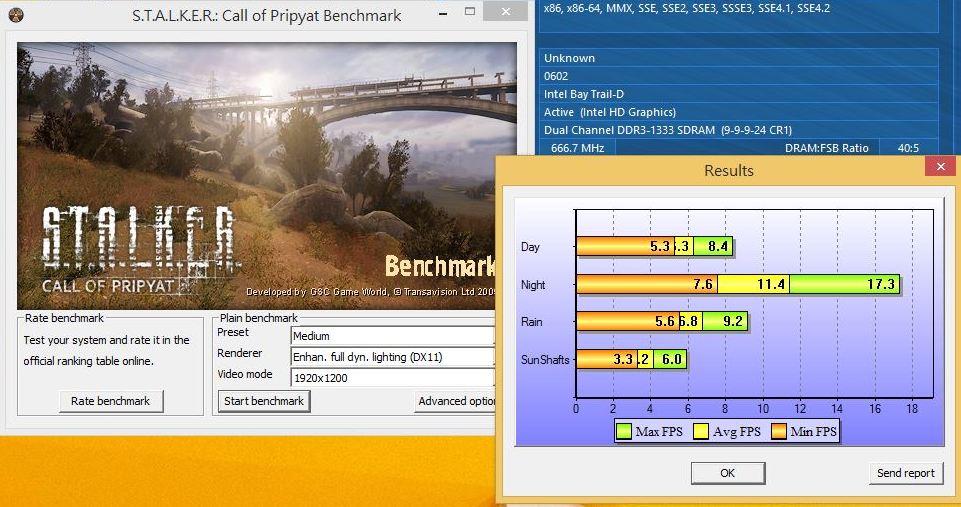The height and width of the screenshot is (507, 961).
Task: Open the Preset dropdown showing Medium
Action: point(392,336)
